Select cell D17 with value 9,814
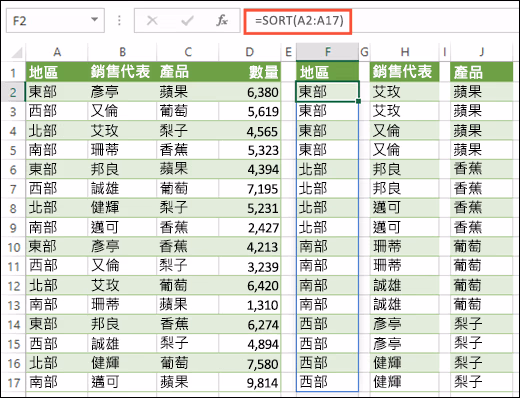The image size is (520, 398). [x=250, y=383]
